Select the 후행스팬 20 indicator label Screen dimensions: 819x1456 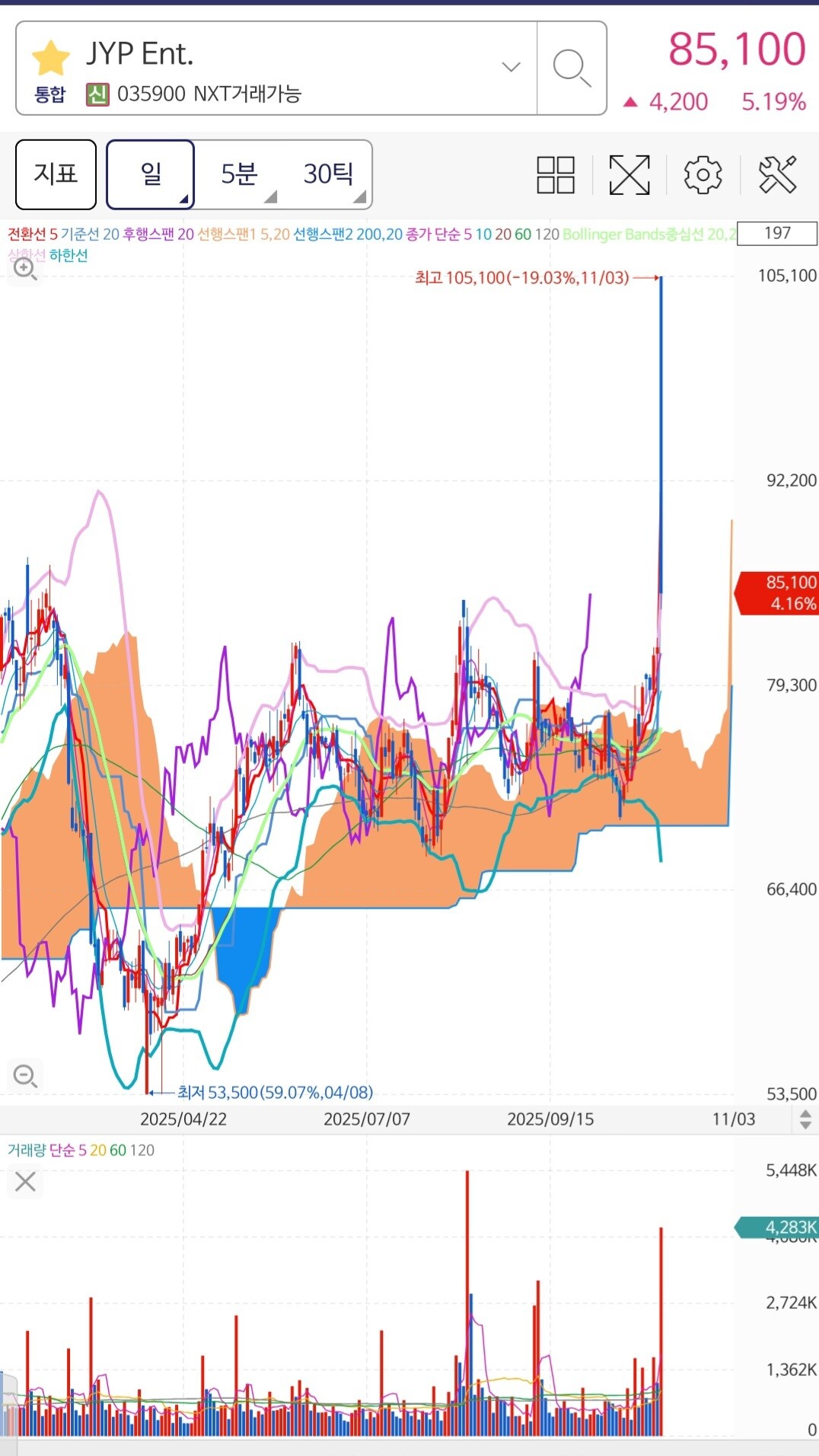click(158, 234)
